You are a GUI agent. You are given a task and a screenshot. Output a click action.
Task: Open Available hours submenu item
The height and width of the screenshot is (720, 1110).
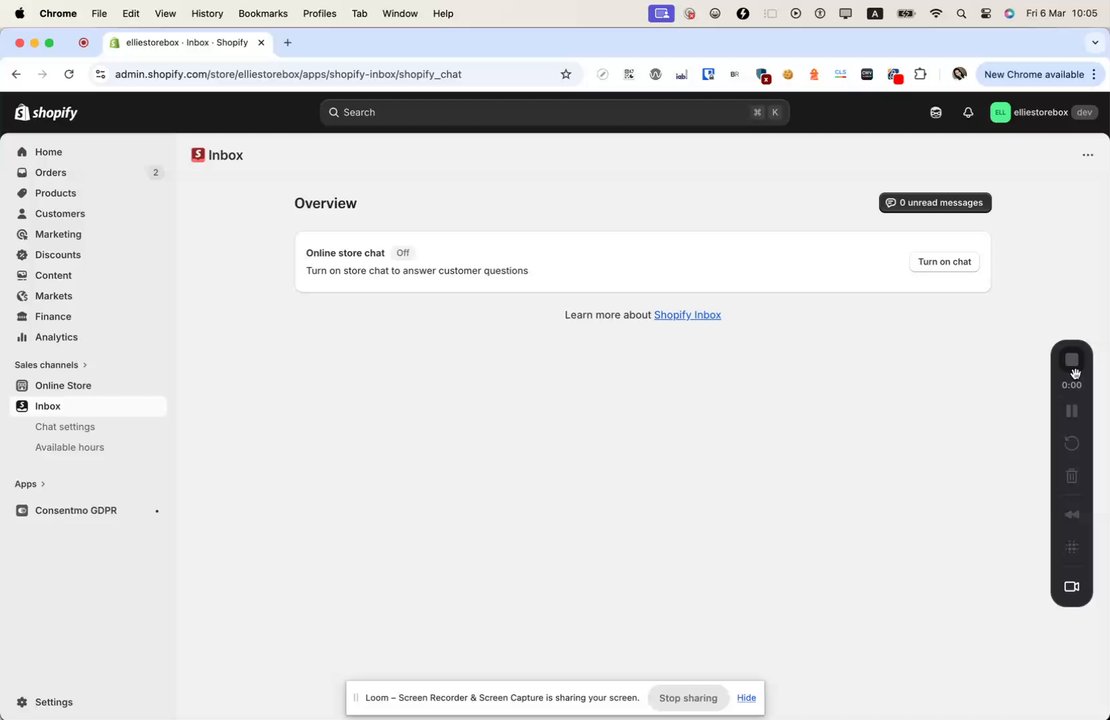(69, 447)
